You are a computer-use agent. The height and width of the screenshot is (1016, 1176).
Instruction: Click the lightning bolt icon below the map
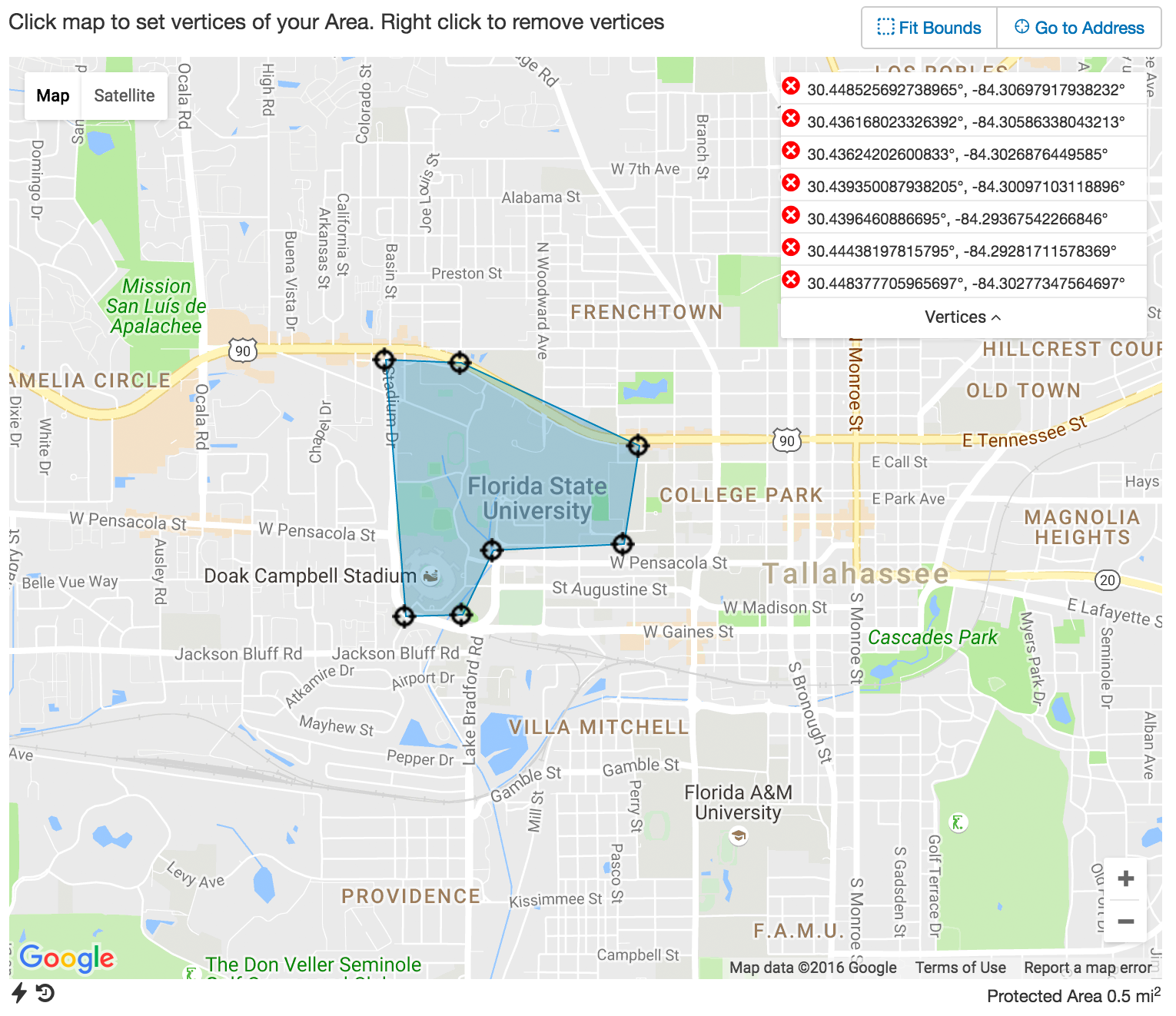coord(19,992)
